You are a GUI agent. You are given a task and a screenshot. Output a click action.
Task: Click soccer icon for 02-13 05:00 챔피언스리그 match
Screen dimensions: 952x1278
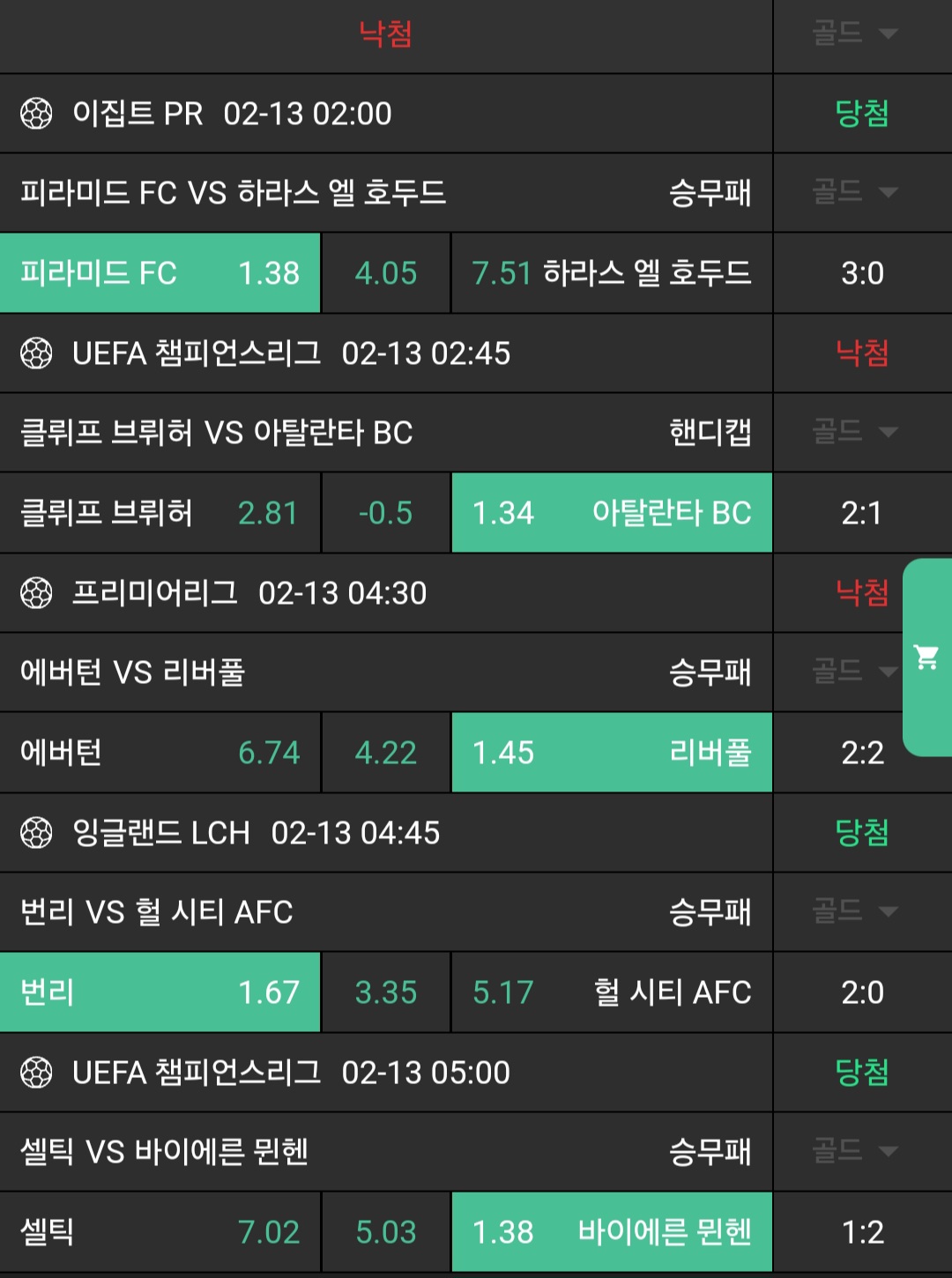click(36, 1073)
